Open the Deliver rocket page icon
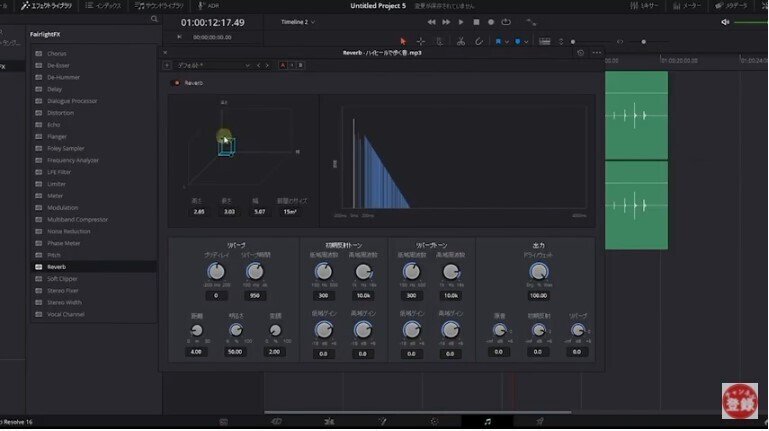Screen dimensions: 769x431 click(540, 422)
